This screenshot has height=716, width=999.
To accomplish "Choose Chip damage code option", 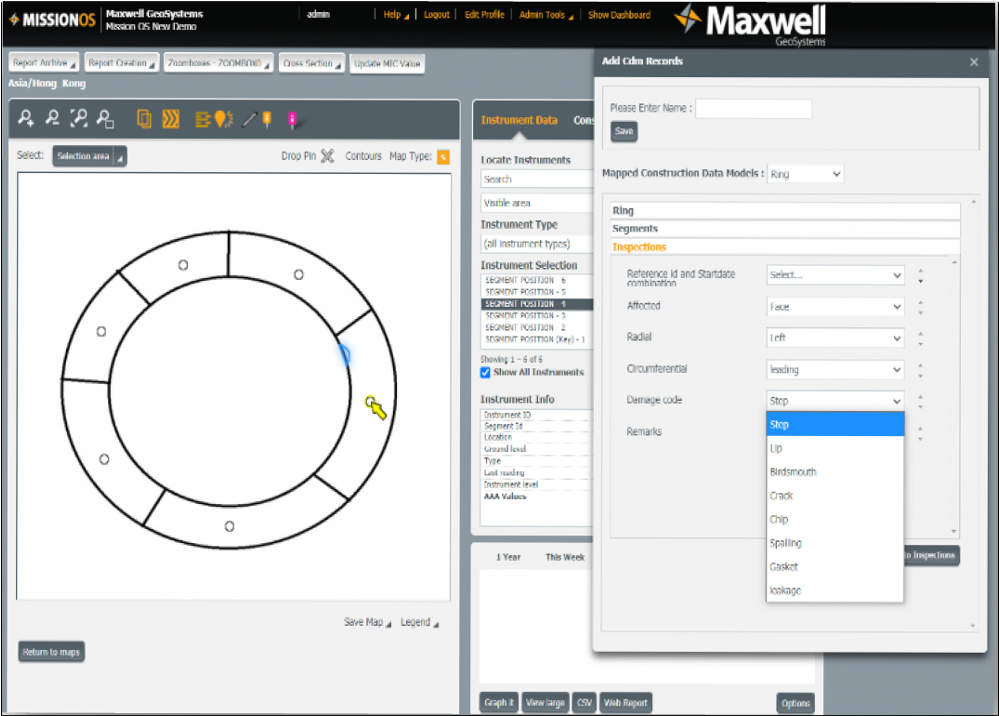I will [835, 519].
